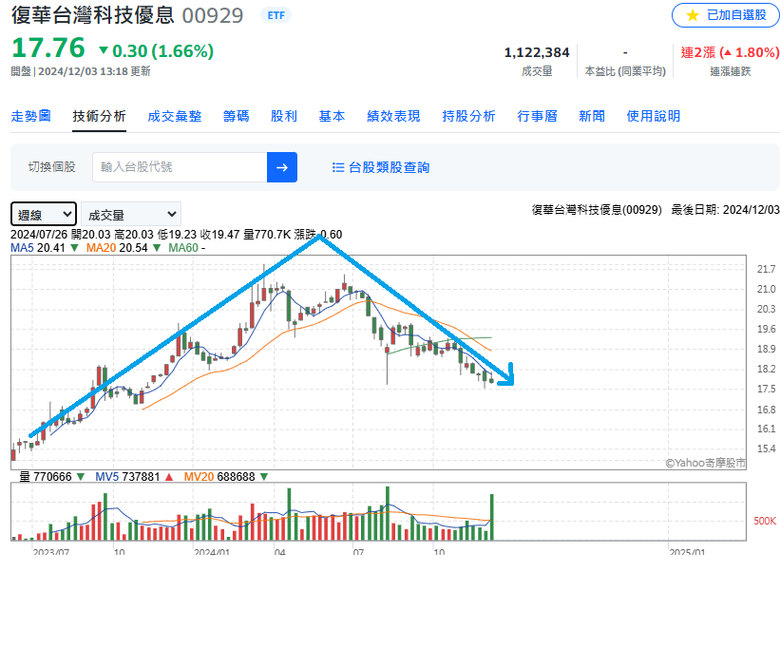This screenshot has height=649, width=780.
Task: Click the star 已加自選股 watchlist button
Action: point(725,15)
